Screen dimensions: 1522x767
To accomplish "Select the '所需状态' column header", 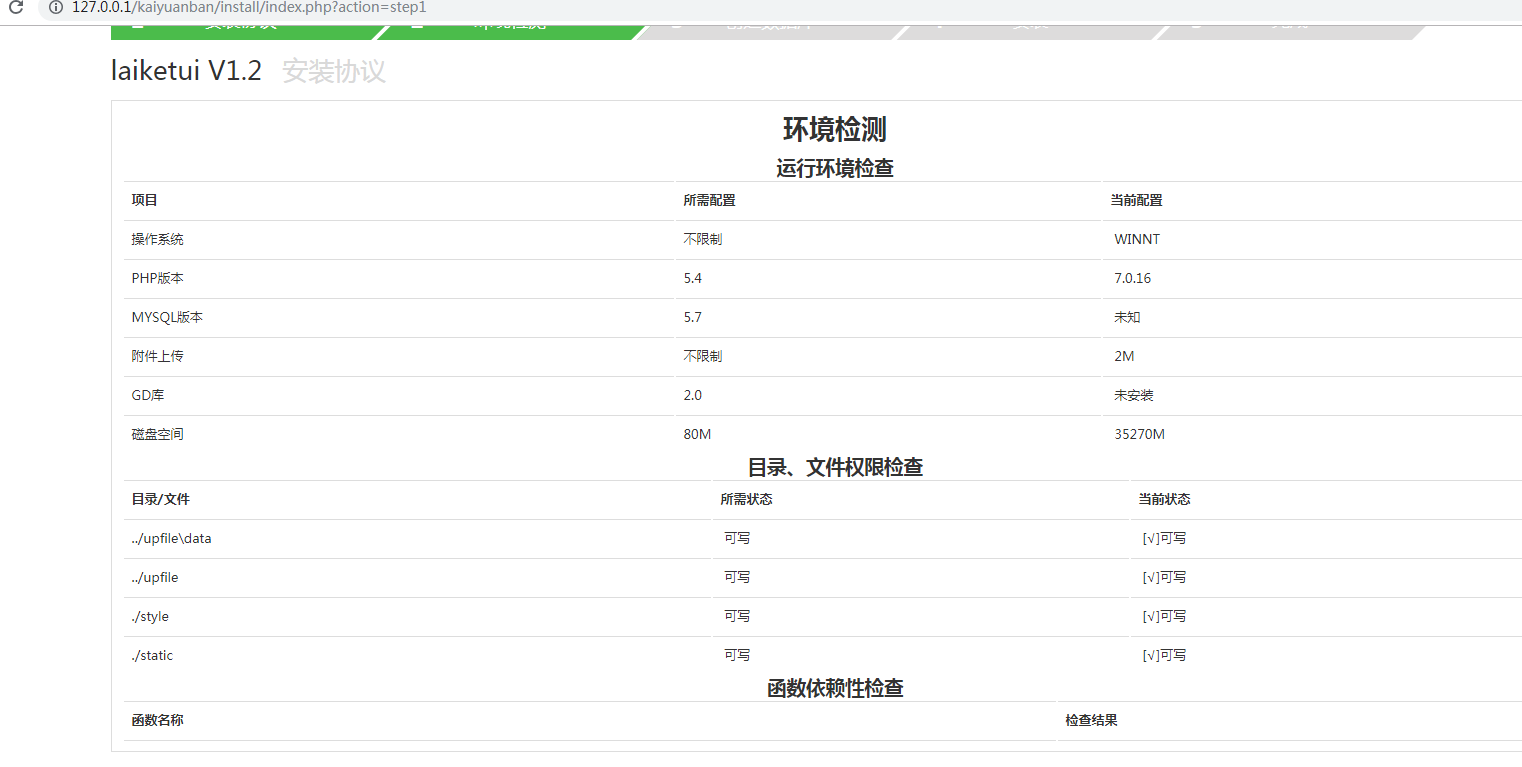I will [746, 499].
